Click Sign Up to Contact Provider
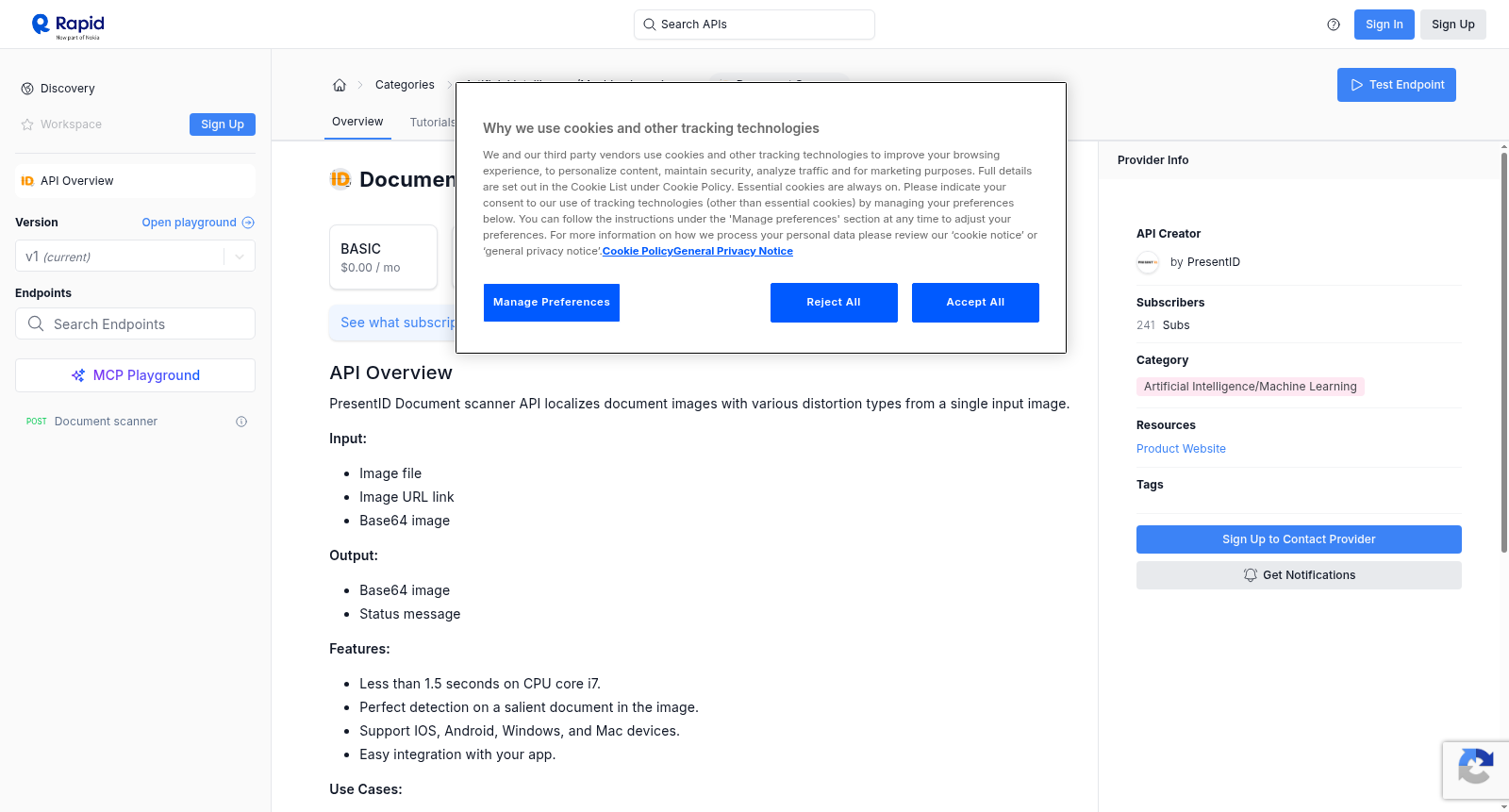The width and height of the screenshot is (1509, 812). (x=1299, y=539)
